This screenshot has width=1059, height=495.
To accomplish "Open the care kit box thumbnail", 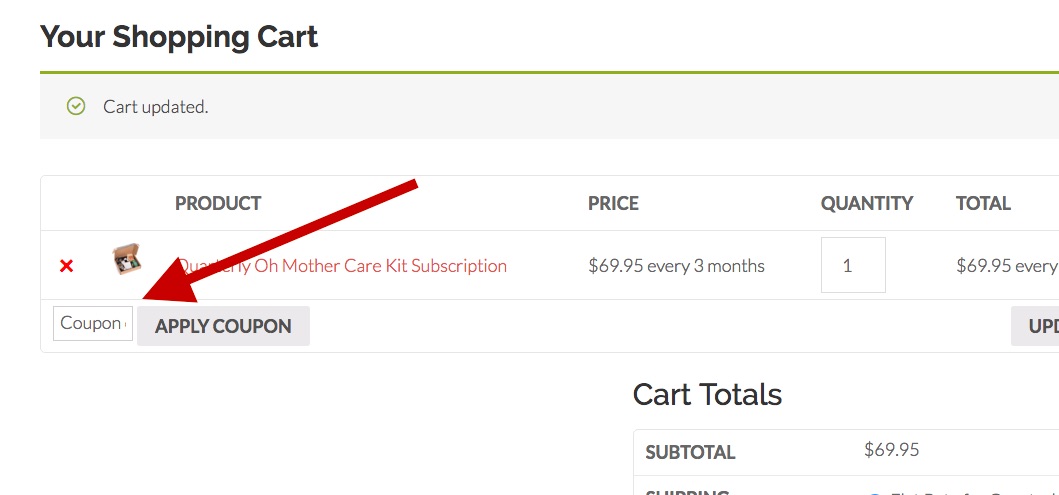I will [x=126, y=259].
